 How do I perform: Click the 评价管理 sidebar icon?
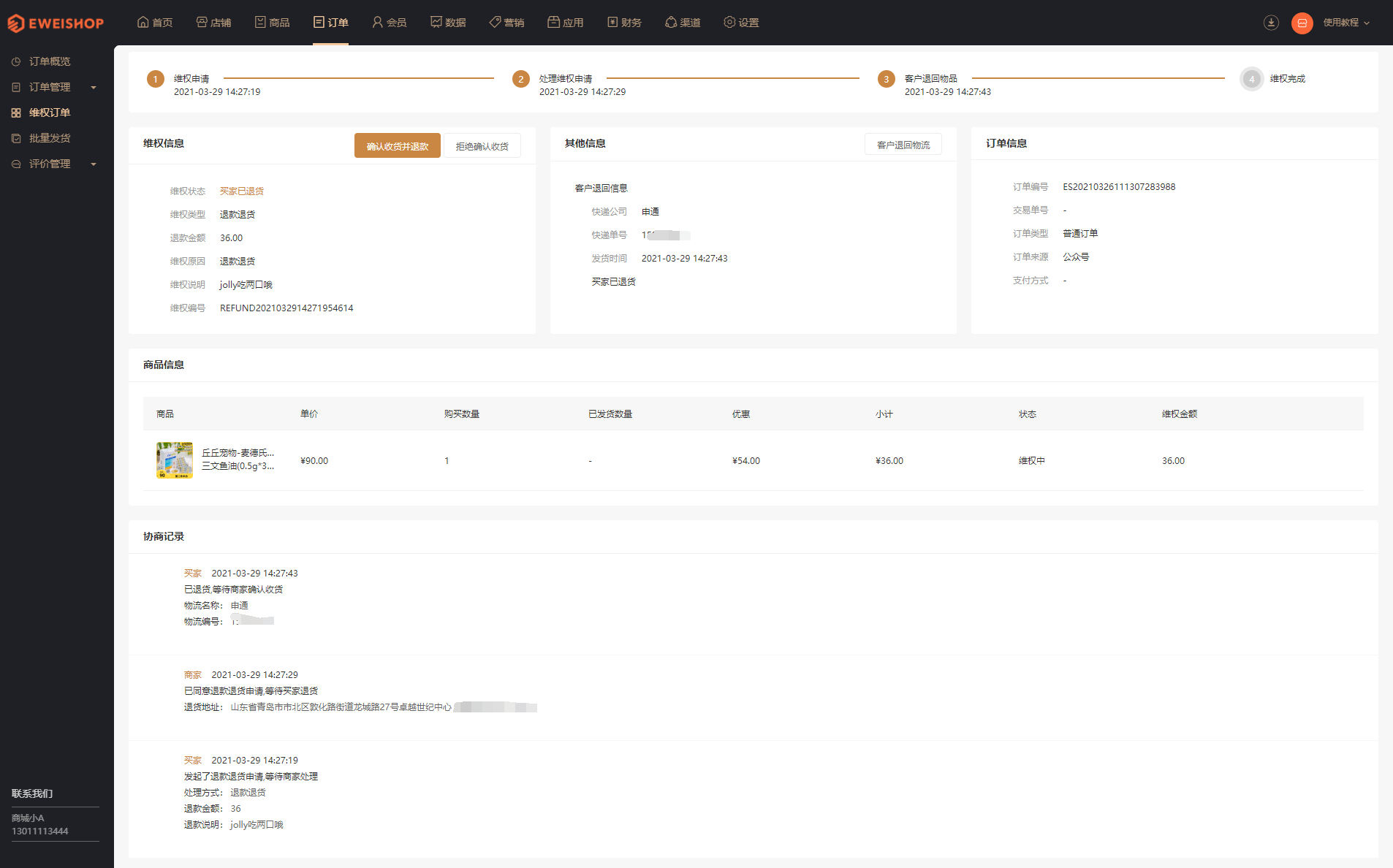pyautogui.click(x=16, y=164)
